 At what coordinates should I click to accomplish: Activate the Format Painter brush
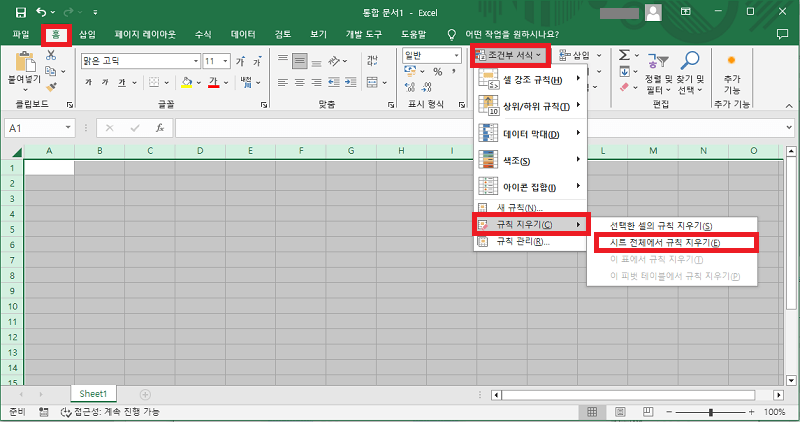point(51,87)
